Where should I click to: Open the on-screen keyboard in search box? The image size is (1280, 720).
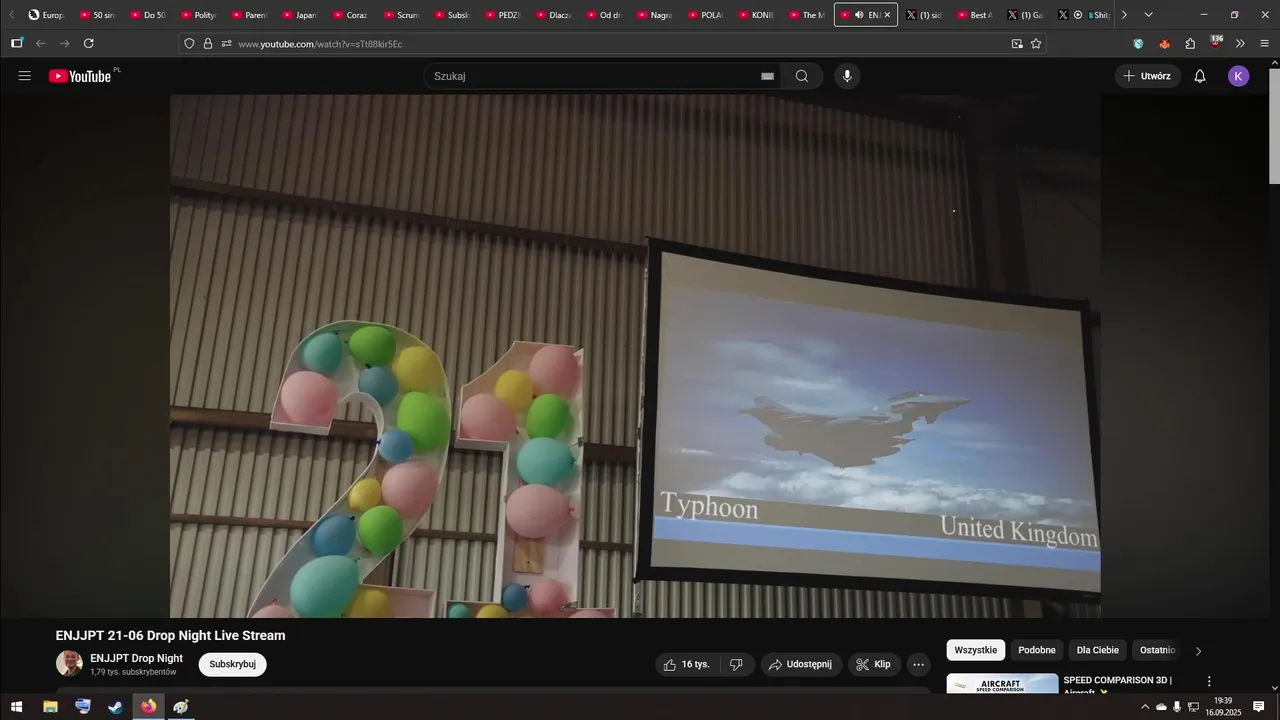tap(768, 76)
